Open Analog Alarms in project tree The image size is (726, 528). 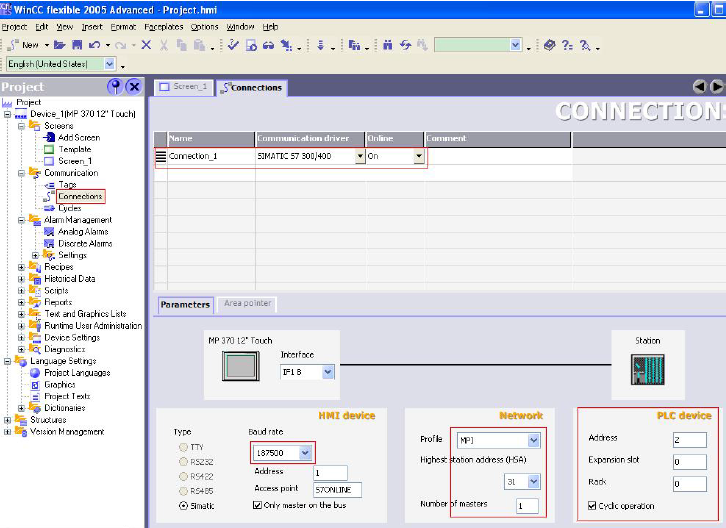(x=82, y=232)
